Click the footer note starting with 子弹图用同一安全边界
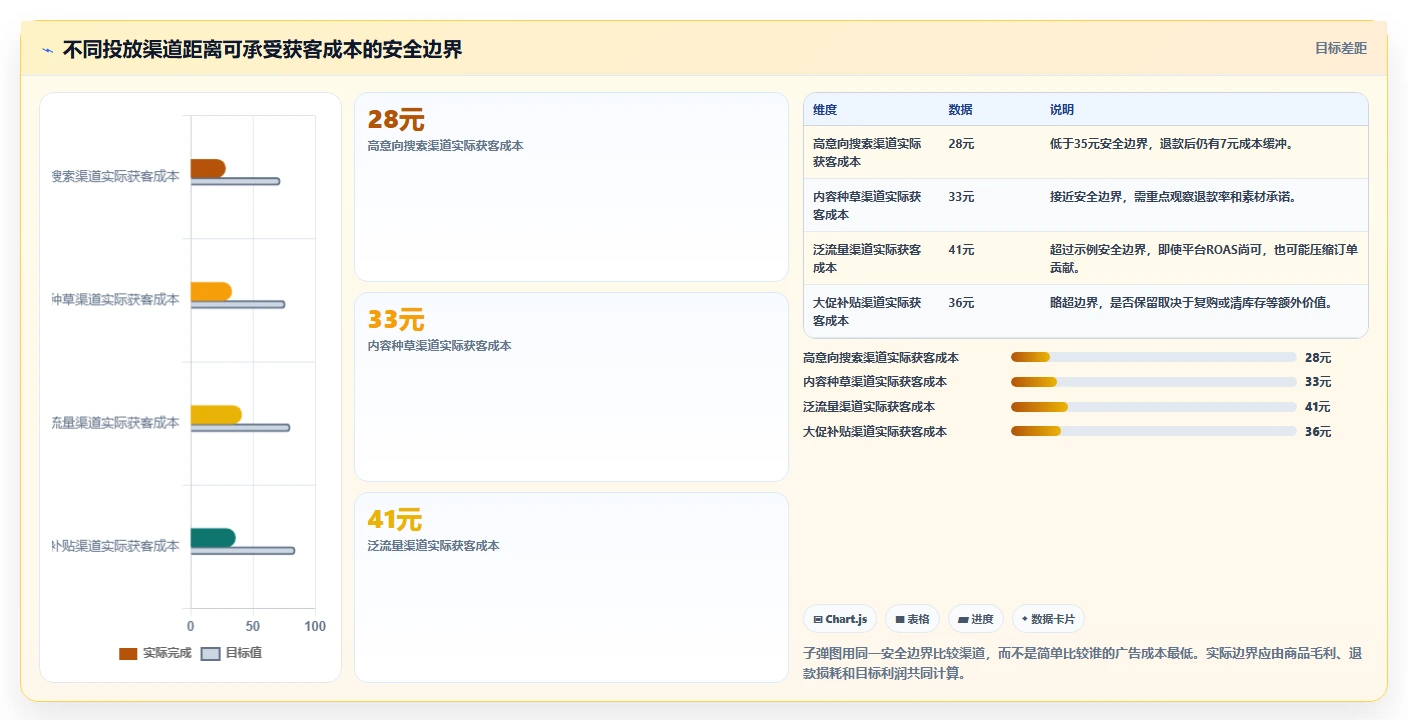Viewport: 1408px width, 720px height. [1083, 663]
